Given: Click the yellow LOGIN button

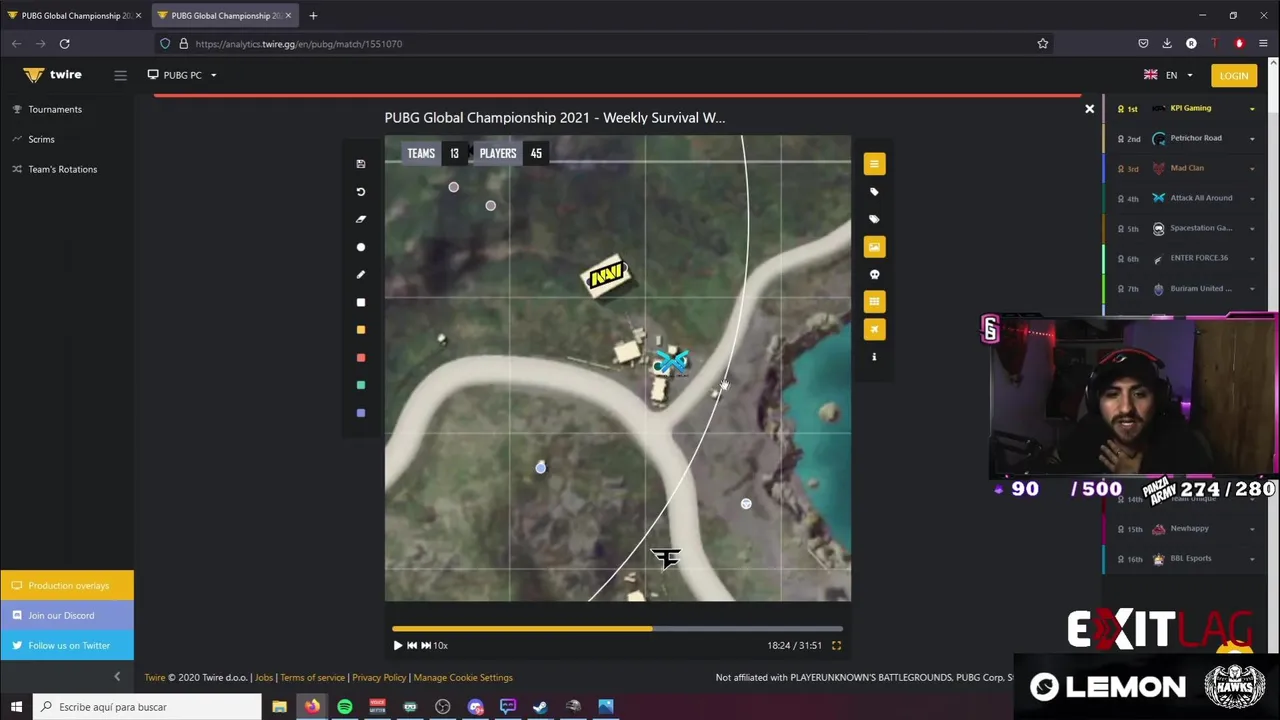Looking at the screenshot, I should point(1234,75).
